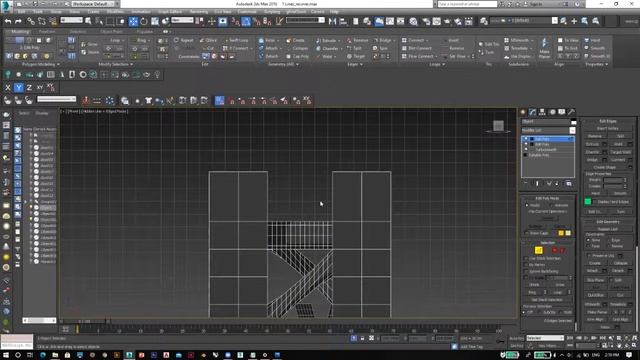Enable the By Vertex checkbox
The width and height of the screenshot is (640, 360).
click(x=526, y=264)
